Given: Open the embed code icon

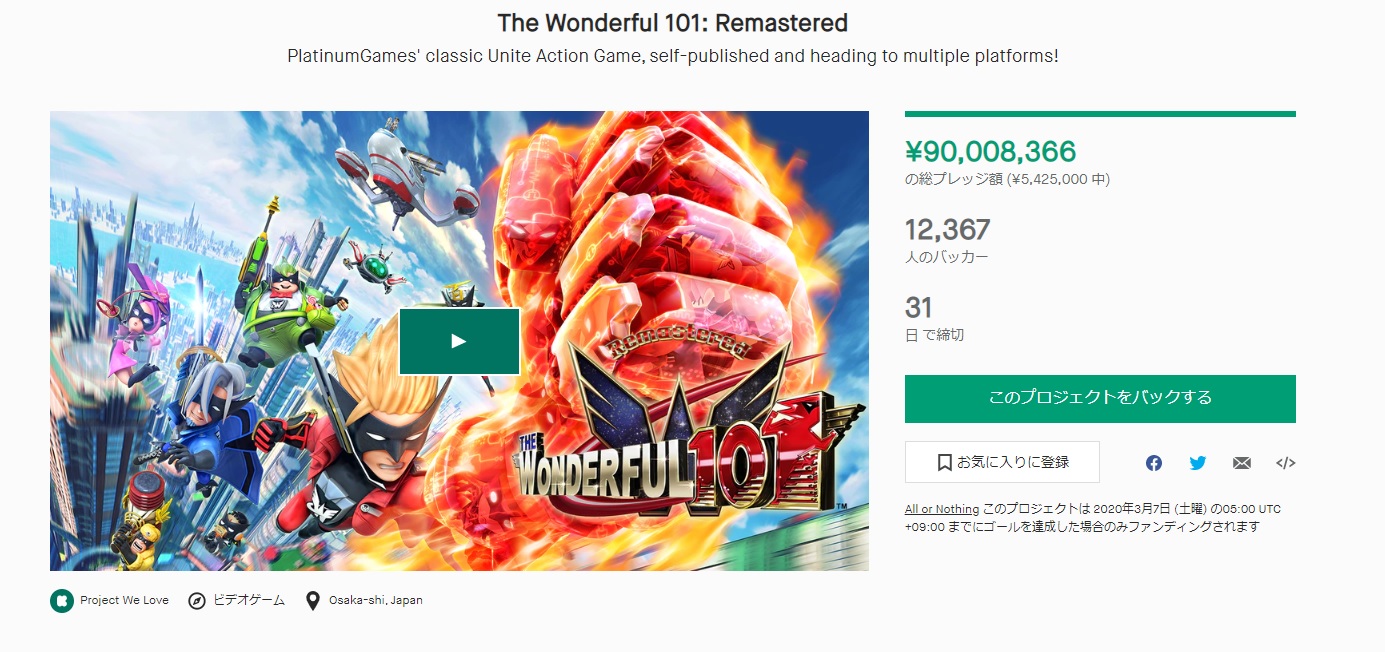Looking at the screenshot, I should click(x=1286, y=463).
